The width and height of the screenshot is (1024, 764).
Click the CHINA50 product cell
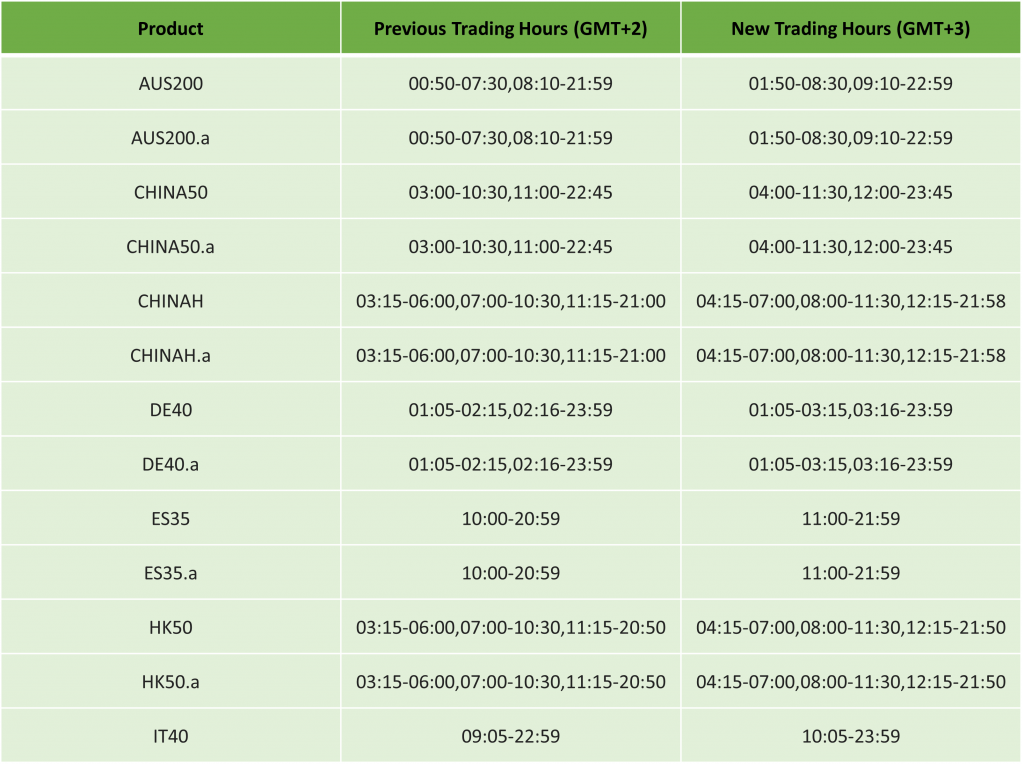[170, 193]
